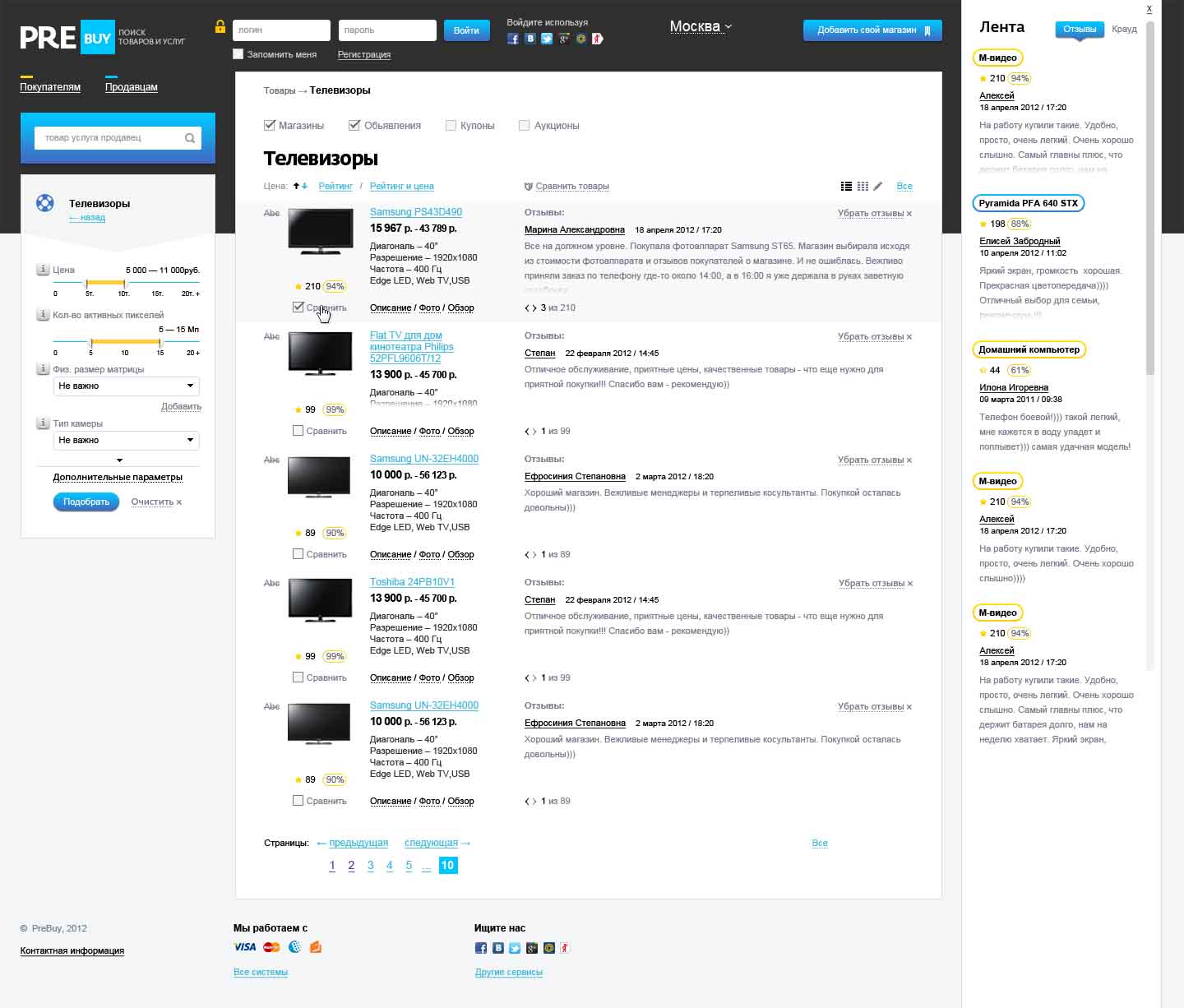The width and height of the screenshot is (1184, 1008).
Task: Switch to list view icon
Action: [x=846, y=187]
